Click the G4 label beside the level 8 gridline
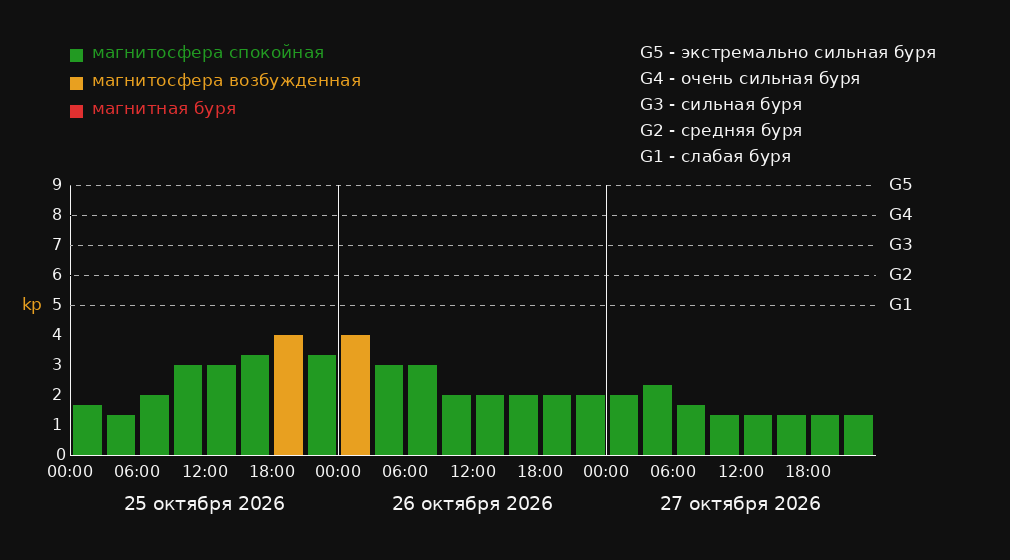This screenshot has height=560, width=1010. click(x=900, y=215)
